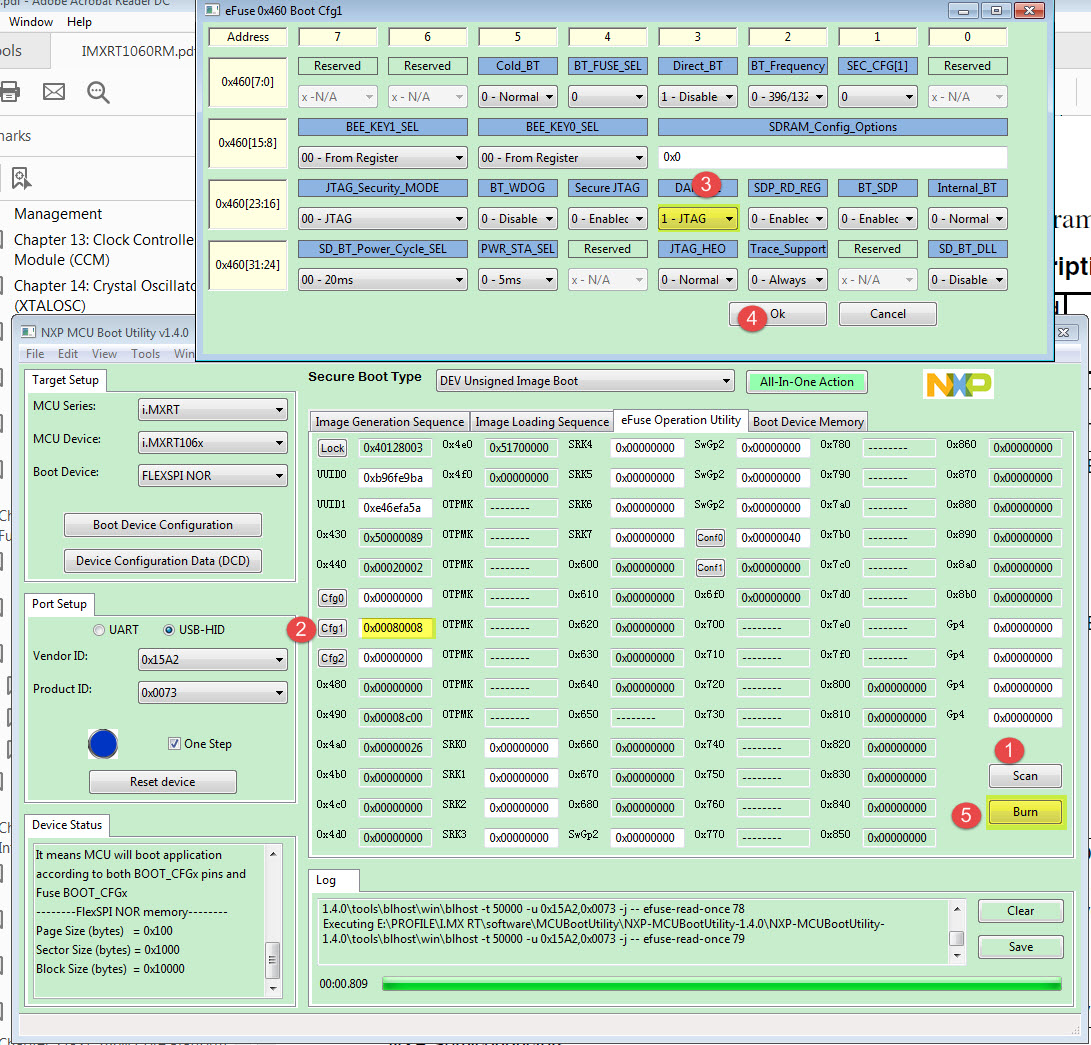Click the Burn button
1091x1045 pixels.
point(1025,812)
